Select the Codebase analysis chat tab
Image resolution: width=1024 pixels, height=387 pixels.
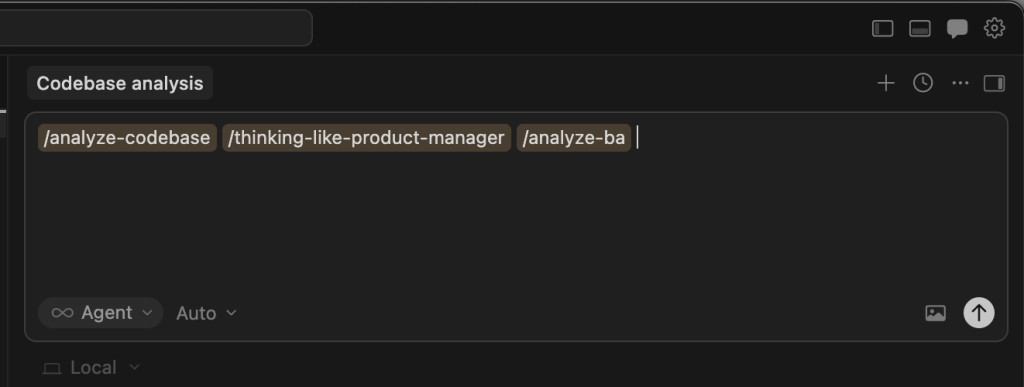[120, 83]
